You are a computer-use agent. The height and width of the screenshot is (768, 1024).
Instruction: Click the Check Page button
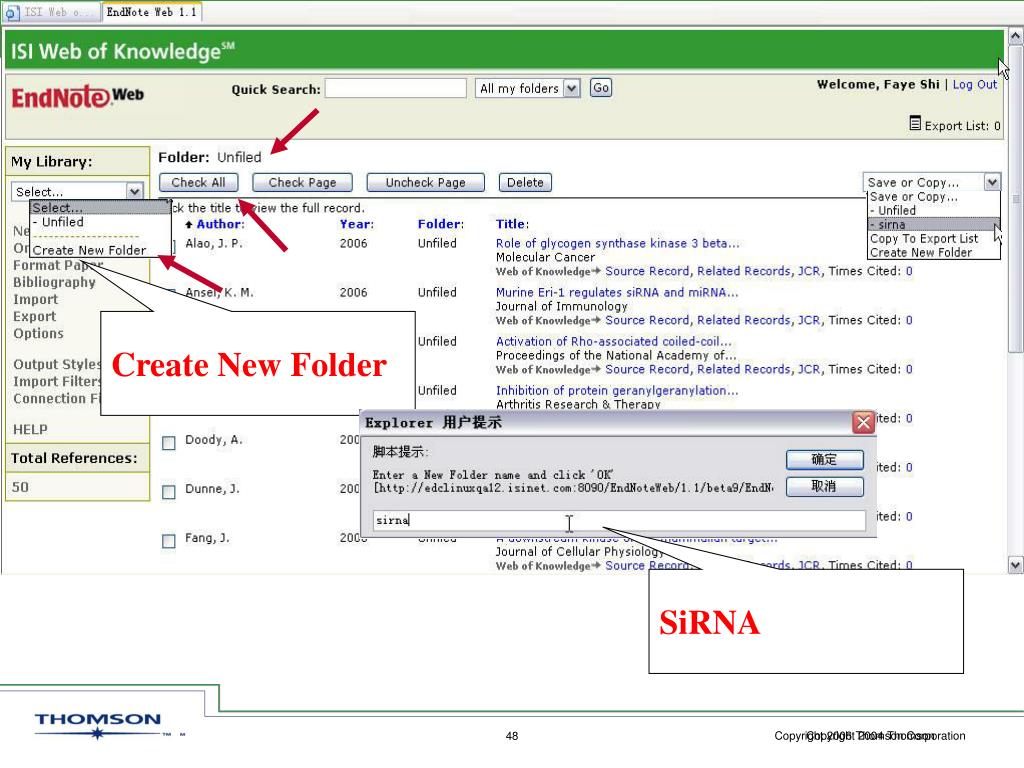(x=302, y=183)
